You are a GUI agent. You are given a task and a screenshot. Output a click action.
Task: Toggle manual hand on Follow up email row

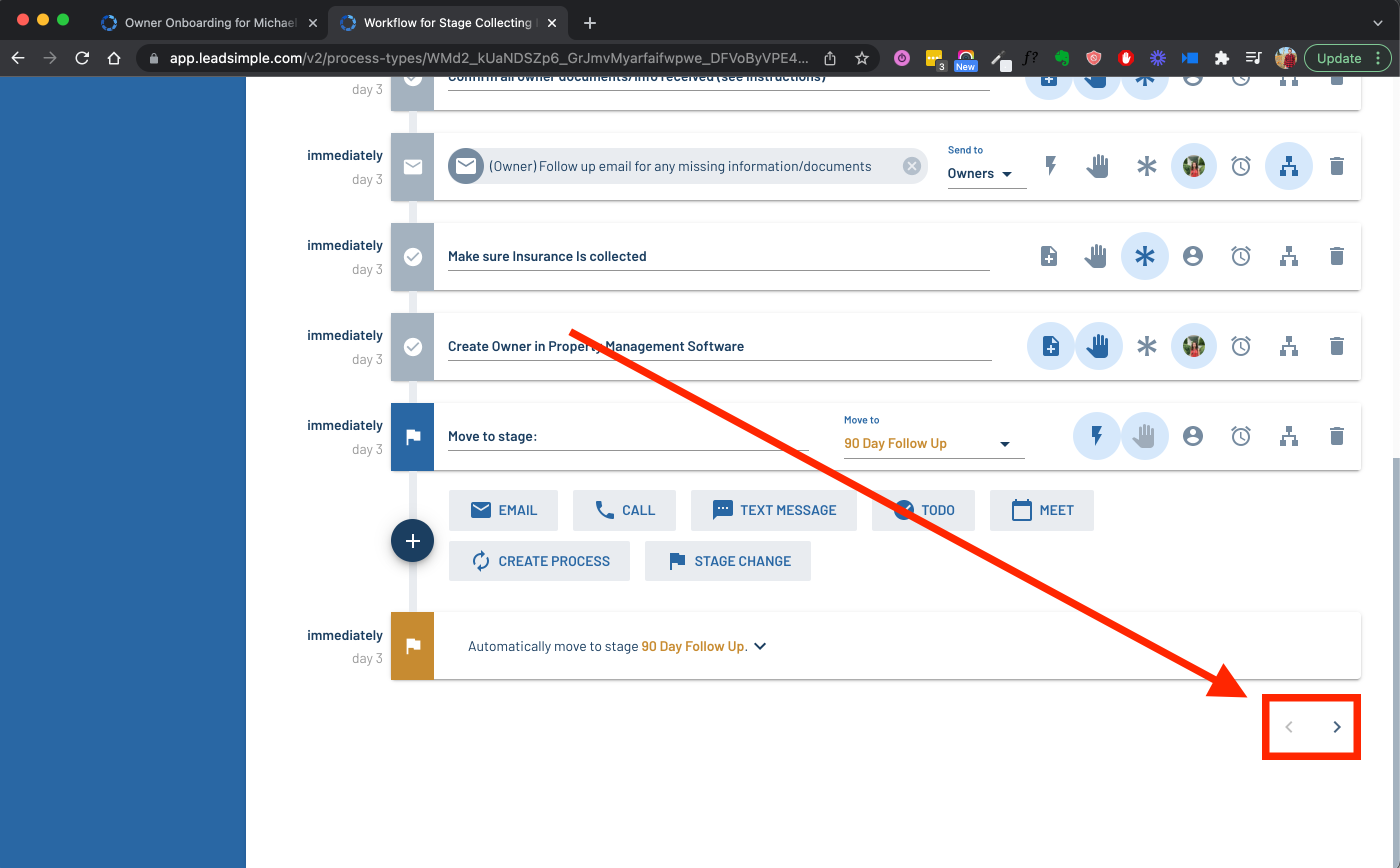tap(1097, 166)
